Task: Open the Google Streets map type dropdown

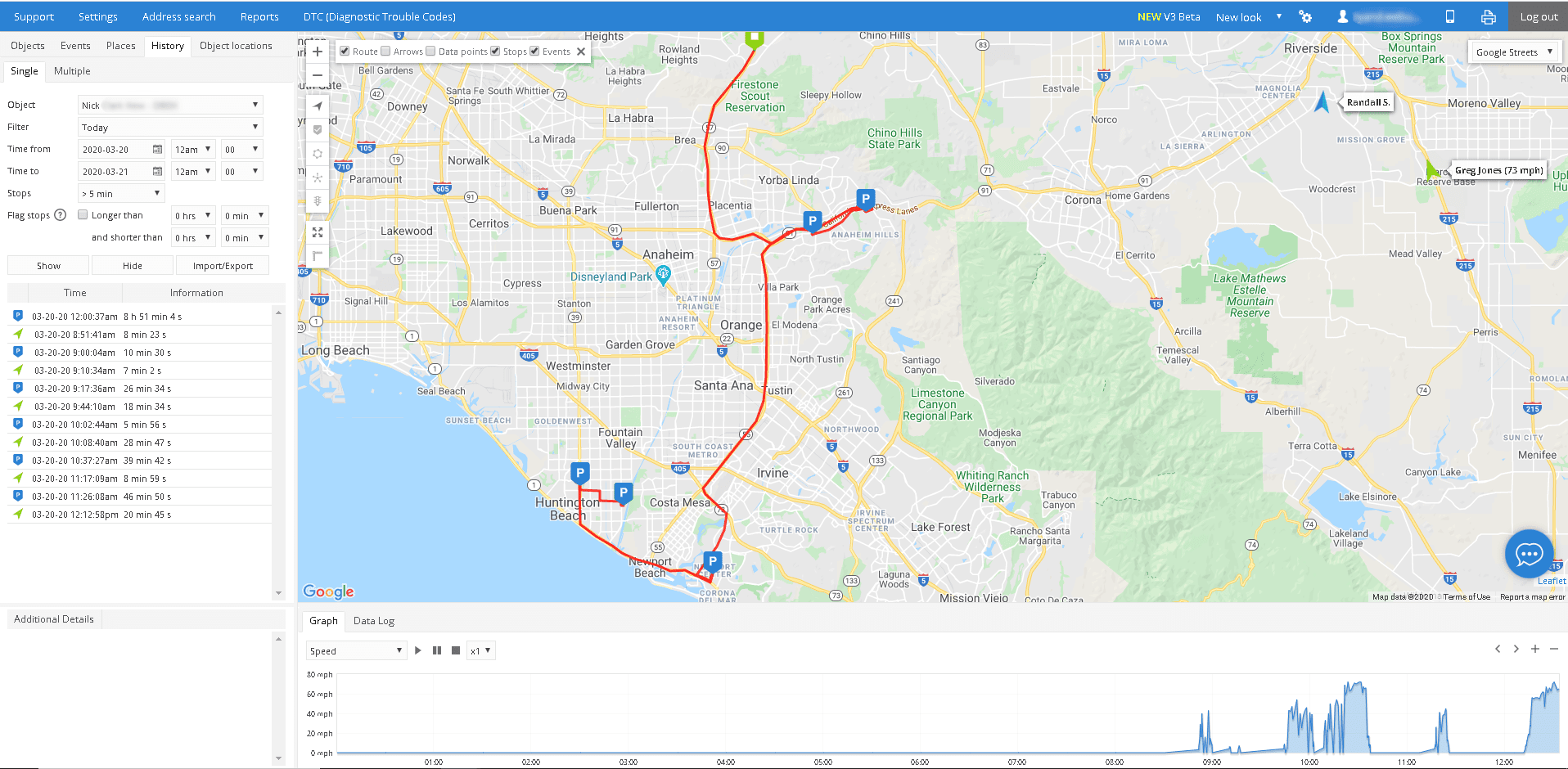Action: pos(1513,51)
